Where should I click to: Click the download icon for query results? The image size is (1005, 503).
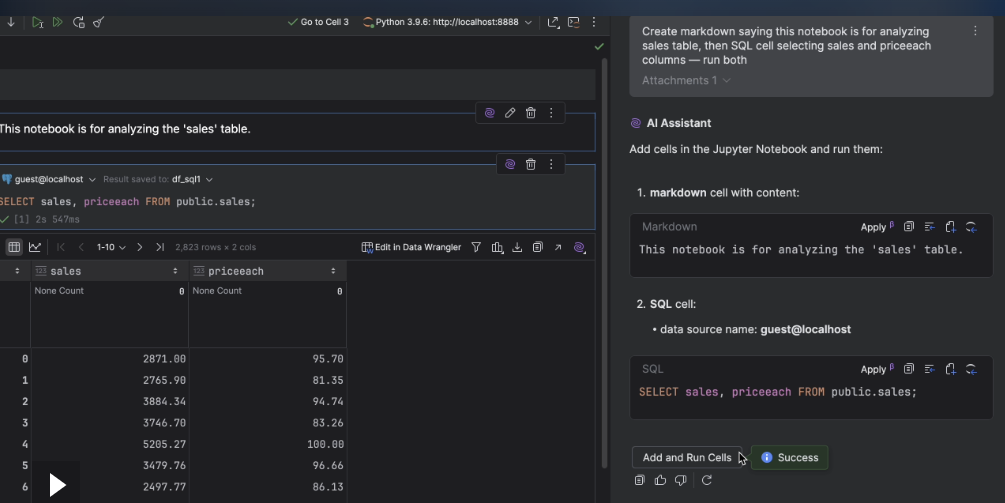(517, 247)
